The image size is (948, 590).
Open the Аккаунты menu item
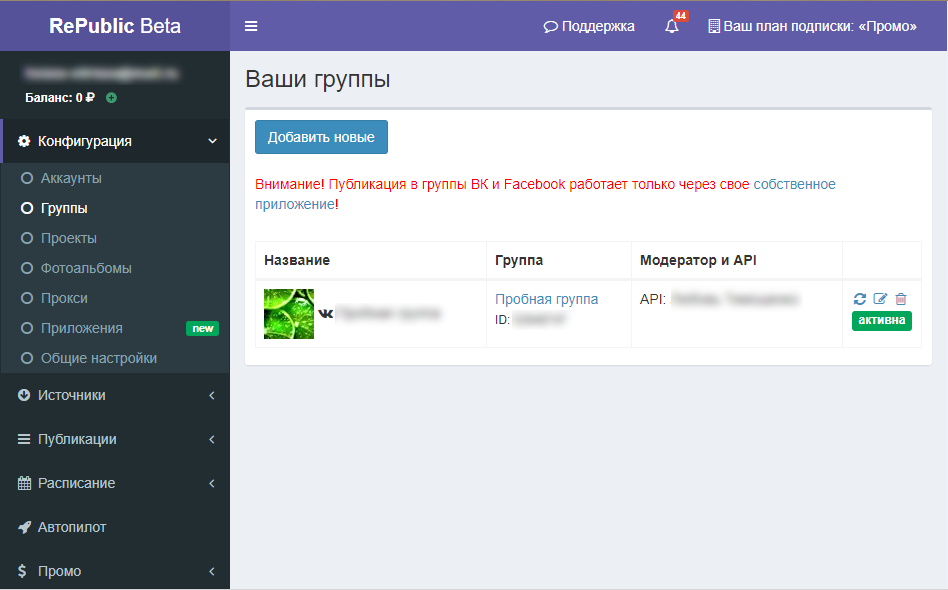tap(115, 178)
